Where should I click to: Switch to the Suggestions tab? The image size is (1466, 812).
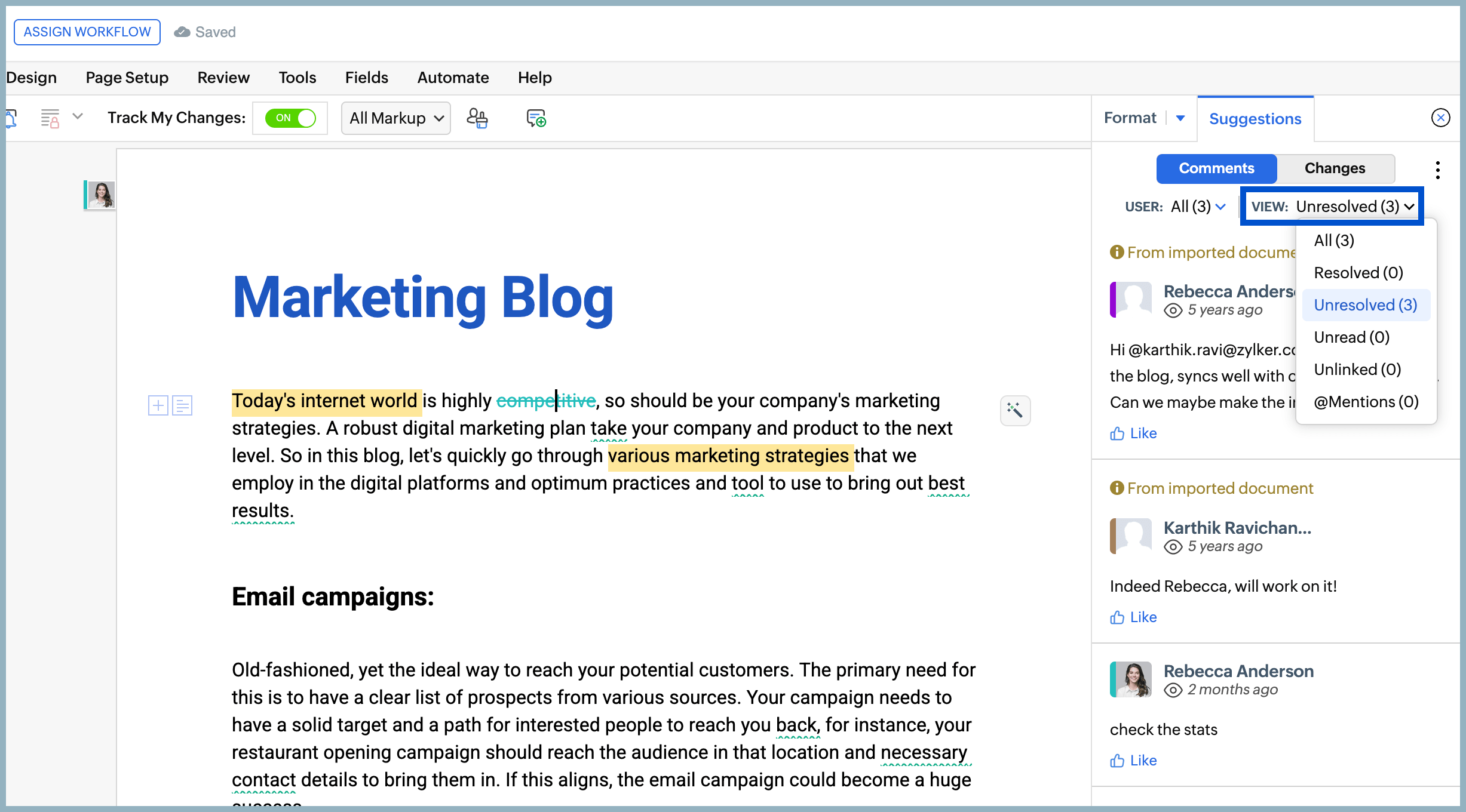(1255, 119)
